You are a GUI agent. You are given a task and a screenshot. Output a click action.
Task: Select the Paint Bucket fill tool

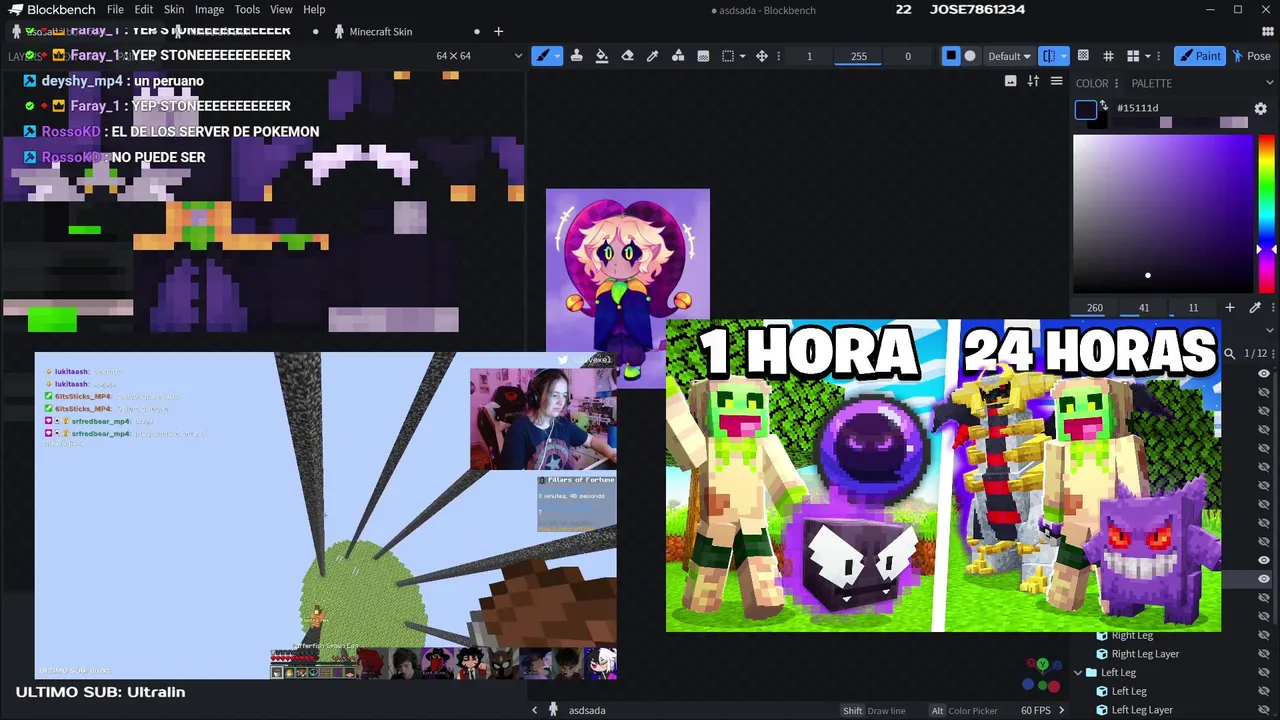(x=602, y=56)
